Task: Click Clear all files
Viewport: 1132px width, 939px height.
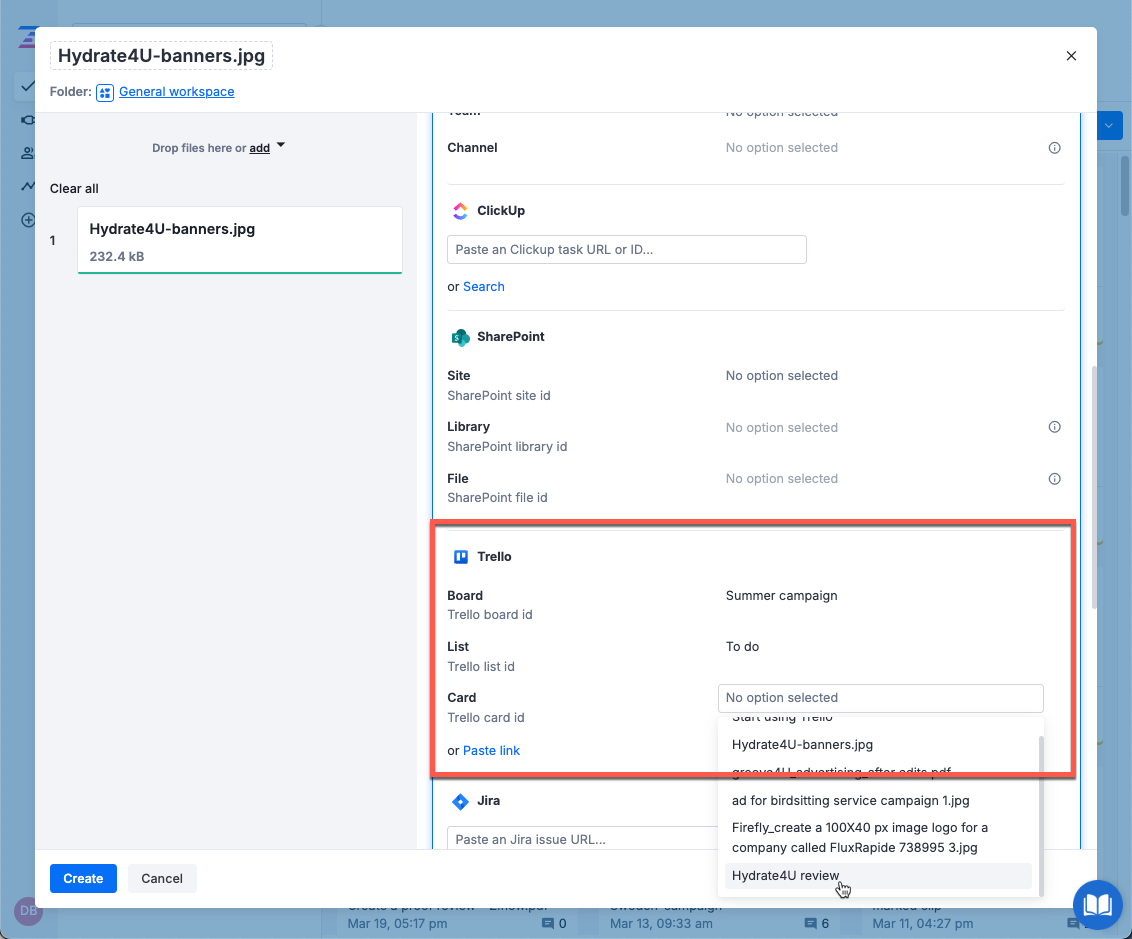Action: pos(74,188)
